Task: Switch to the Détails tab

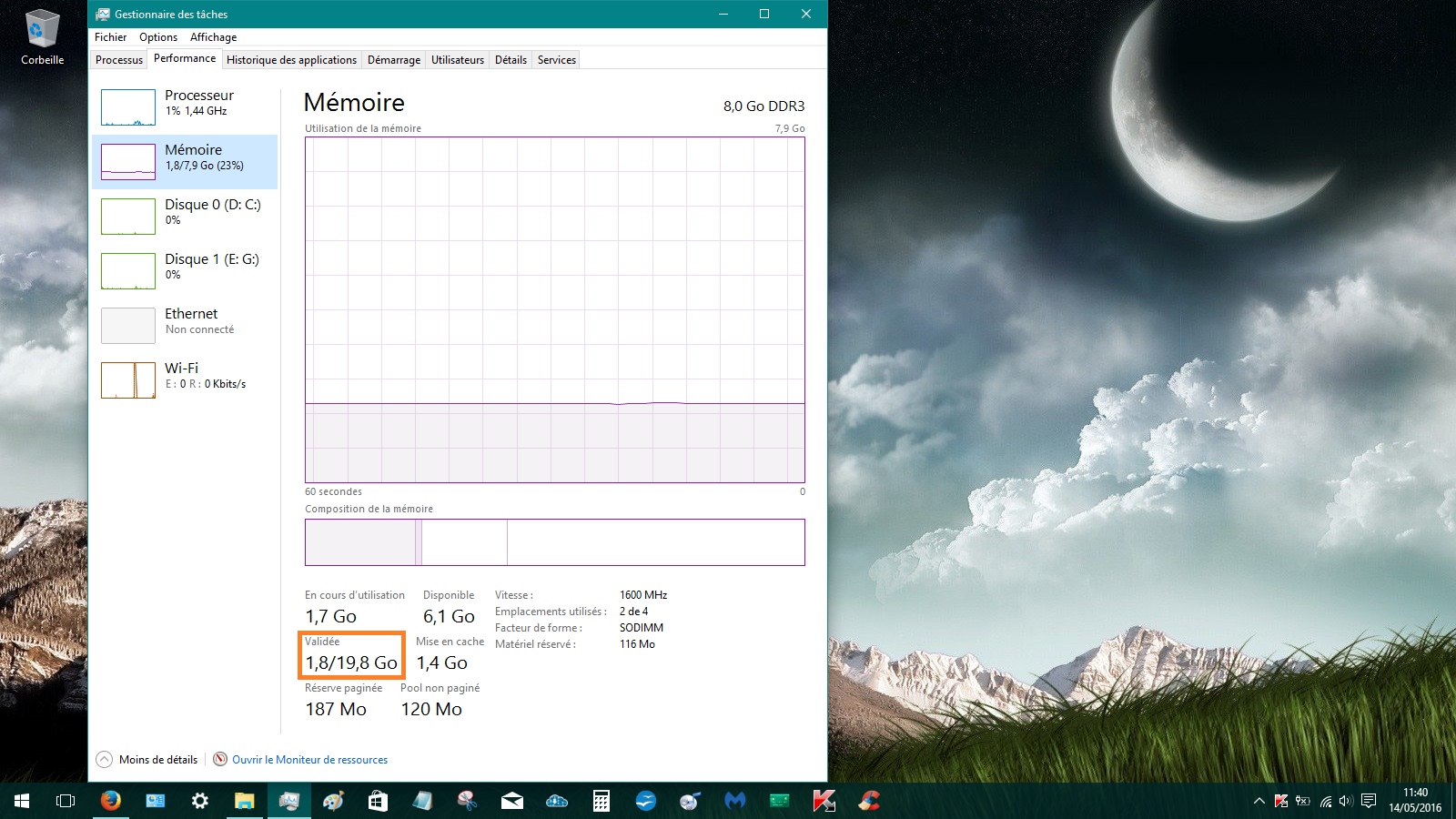Action: [511, 60]
